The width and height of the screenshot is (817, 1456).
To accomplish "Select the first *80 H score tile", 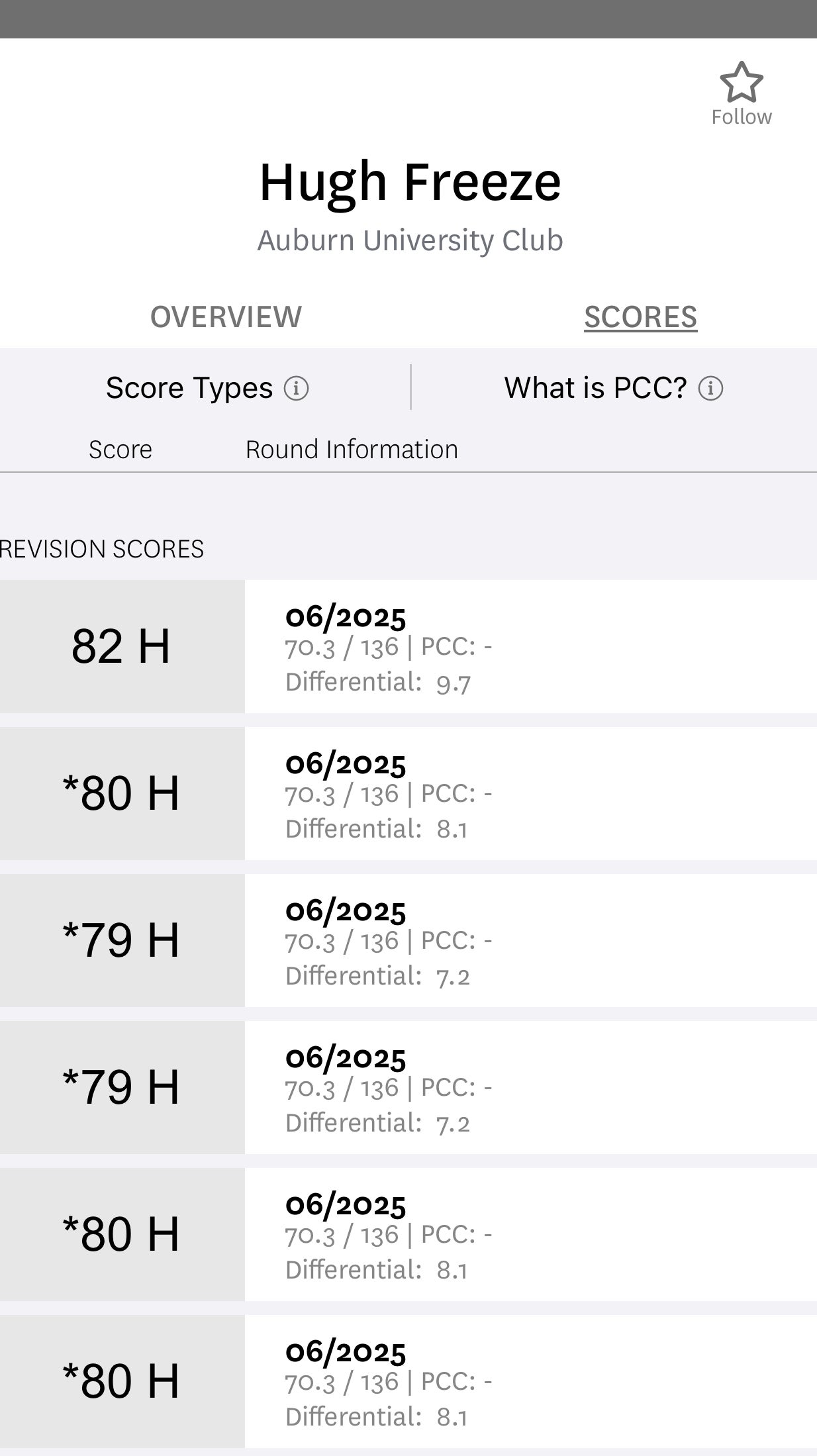I will coord(121,793).
